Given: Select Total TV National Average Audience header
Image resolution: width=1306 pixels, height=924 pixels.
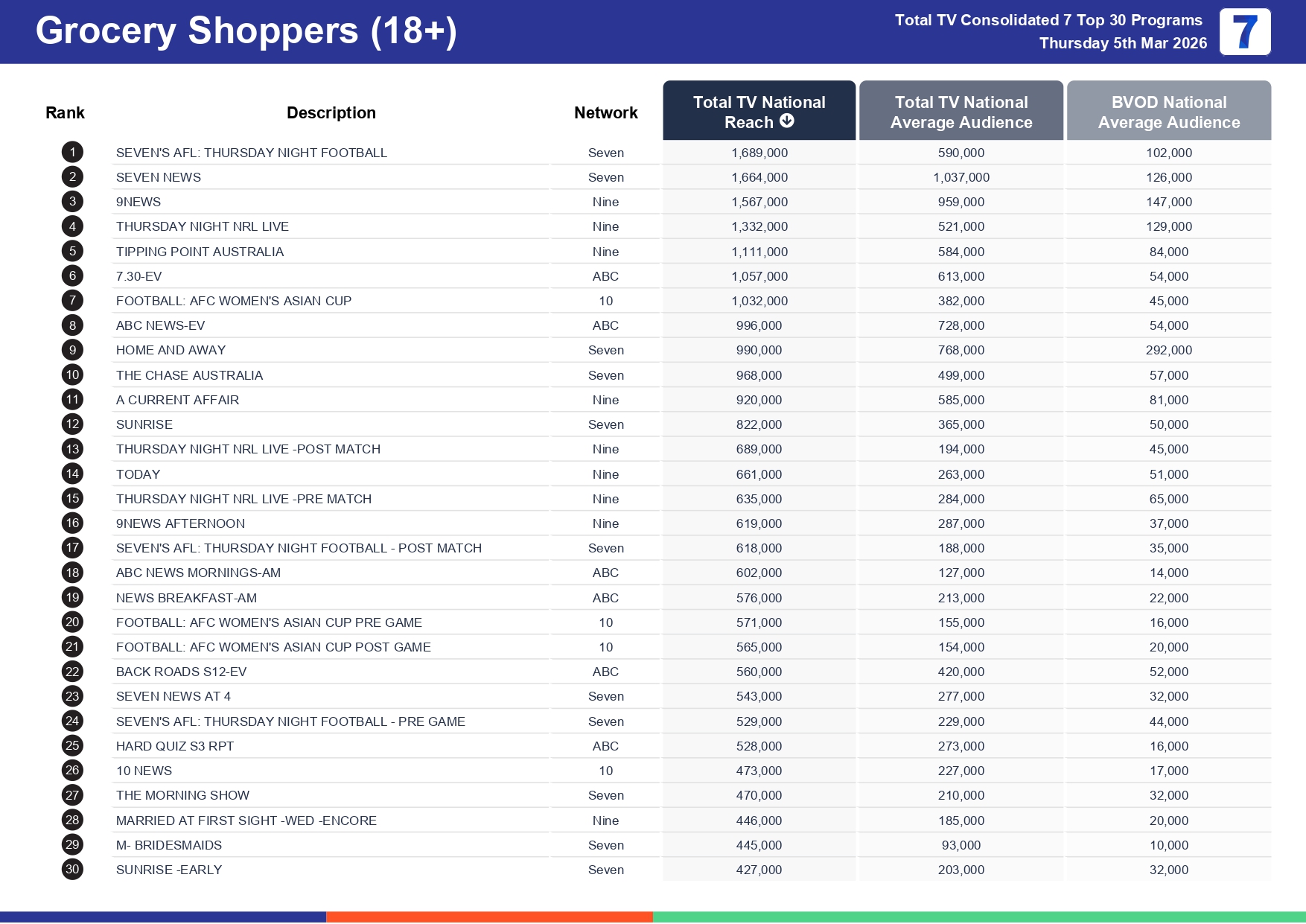Looking at the screenshot, I should point(961,112).
